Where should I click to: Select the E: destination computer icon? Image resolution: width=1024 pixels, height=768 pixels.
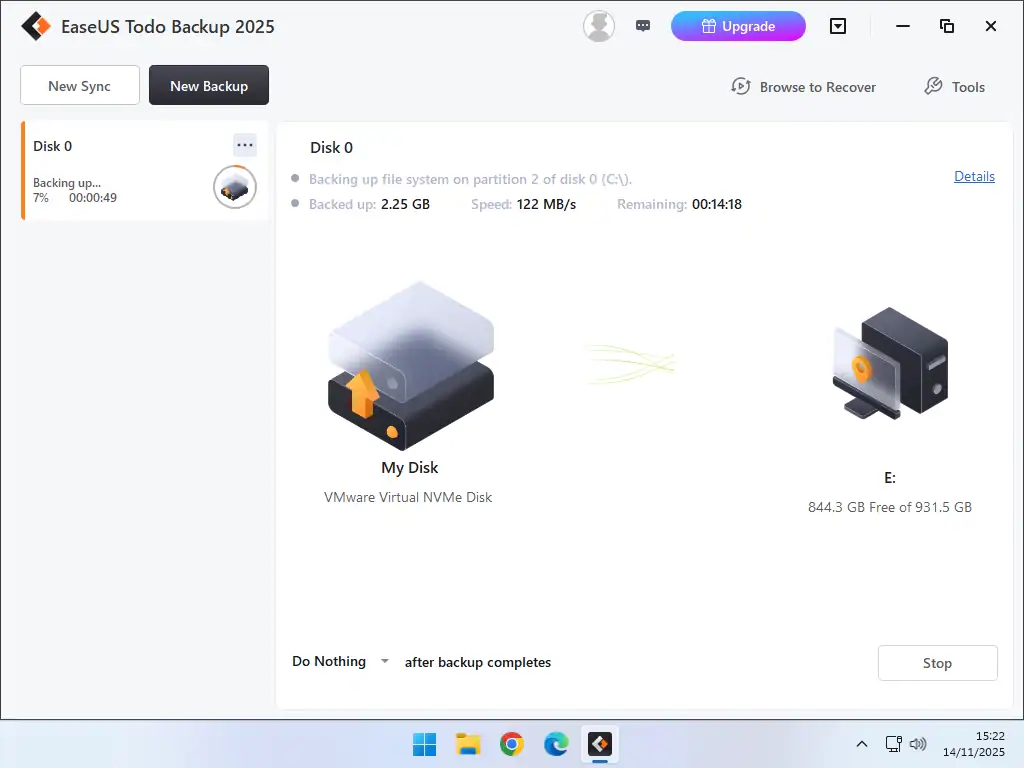tap(889, 364)
